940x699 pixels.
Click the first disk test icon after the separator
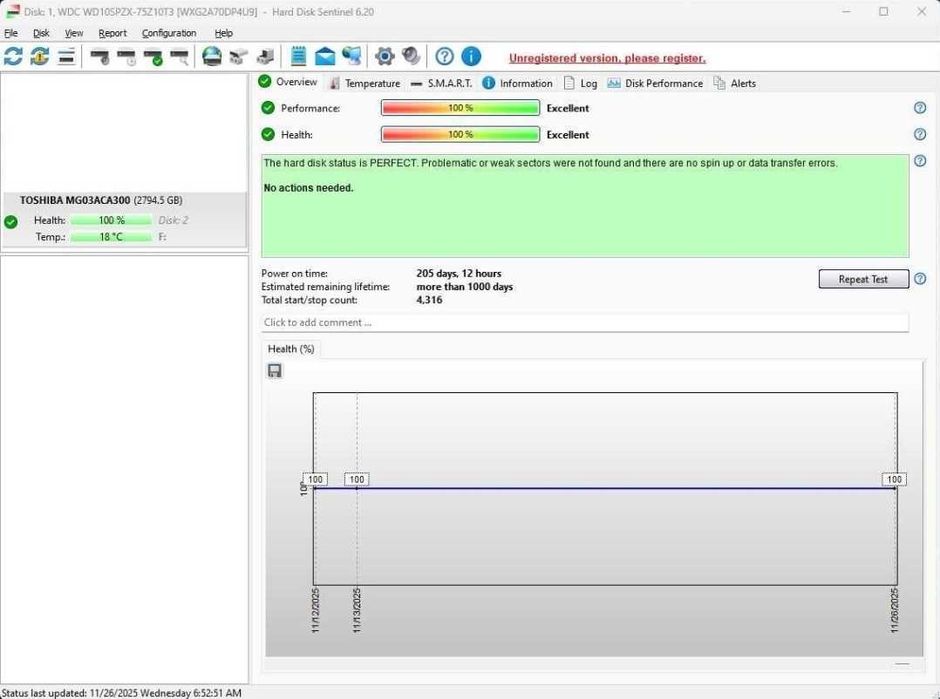pyautogui.click(x=100, y=58)
